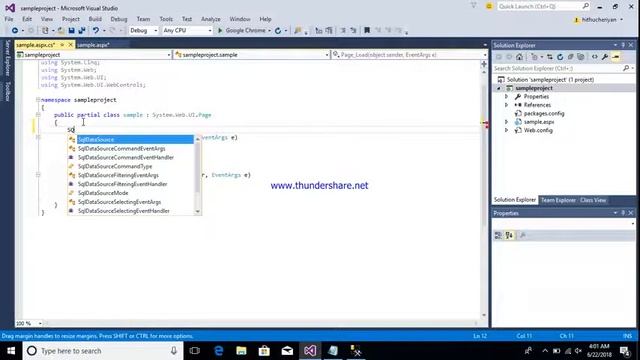Open the Toolbox side tab
This screenshot has height=360, width=640.
pyautogui.click(x=7, y=91)
